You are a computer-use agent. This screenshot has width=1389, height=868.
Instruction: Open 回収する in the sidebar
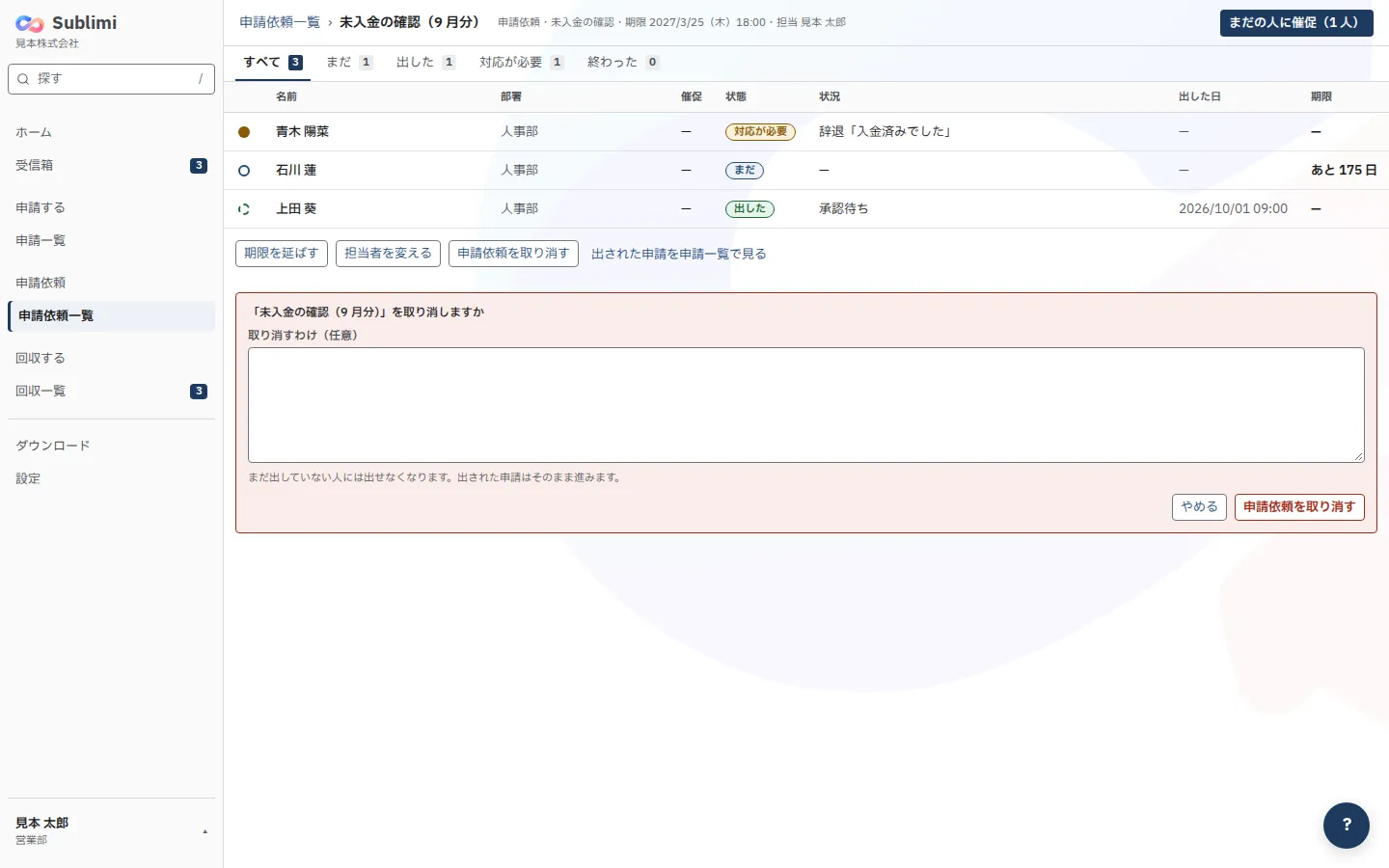click(111, 359)
